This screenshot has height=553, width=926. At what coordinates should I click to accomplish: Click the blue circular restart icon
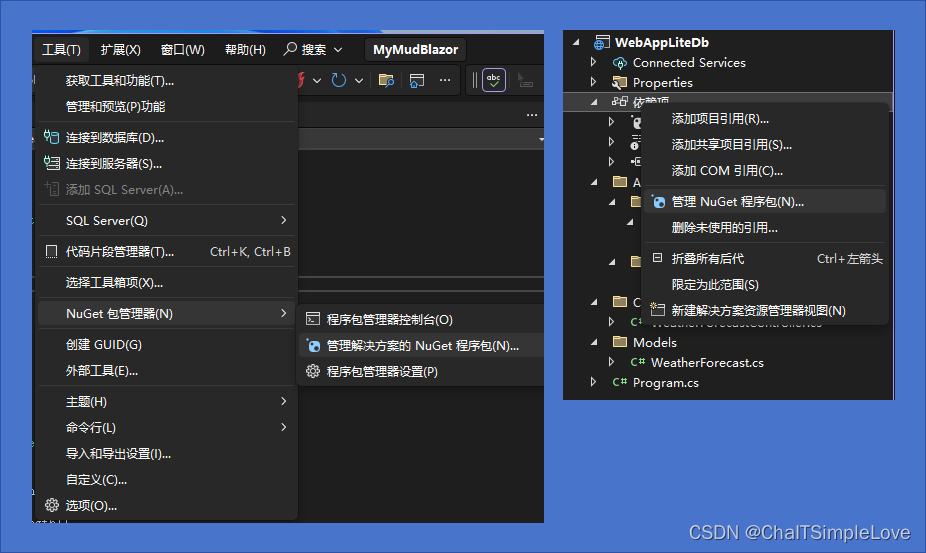tap(338, 80)
